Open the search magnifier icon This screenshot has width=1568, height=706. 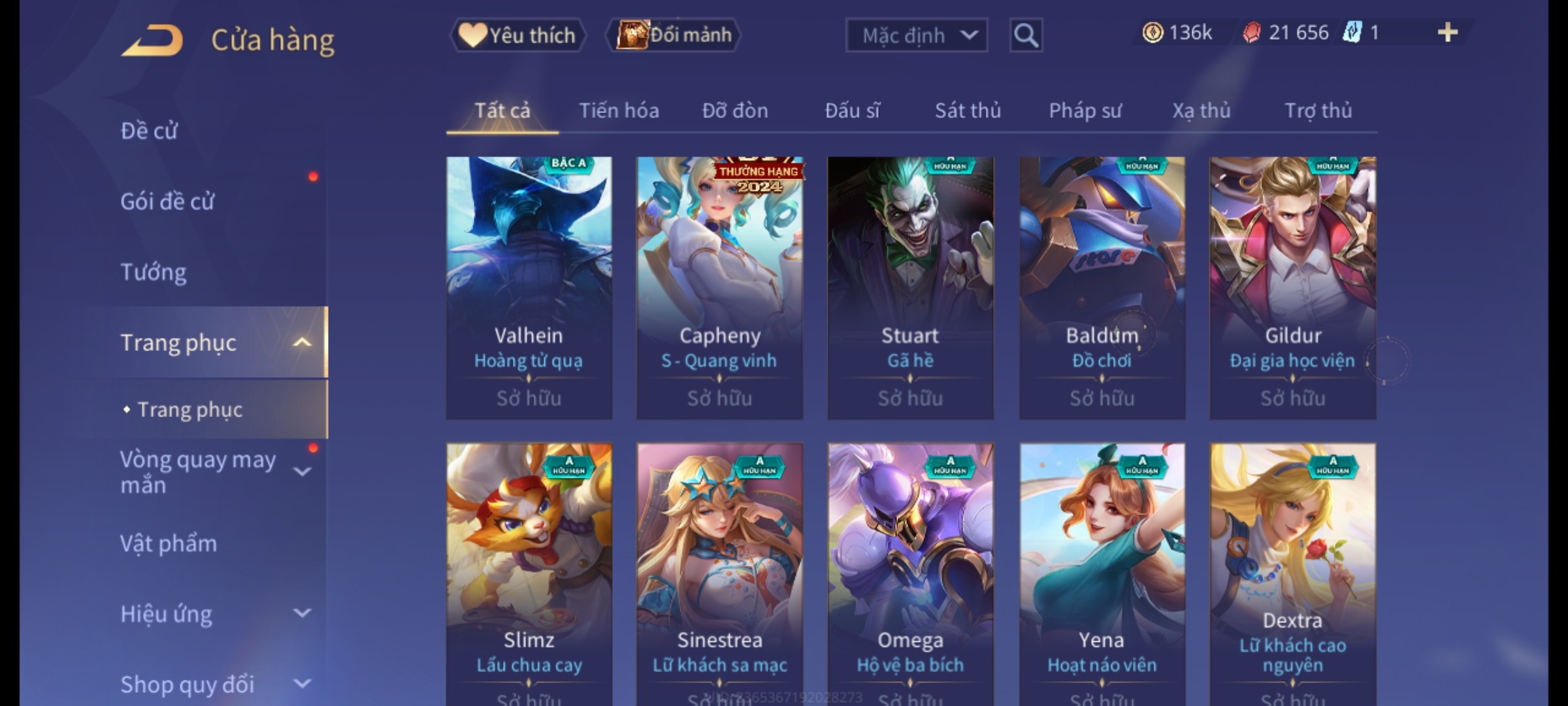1026,35
